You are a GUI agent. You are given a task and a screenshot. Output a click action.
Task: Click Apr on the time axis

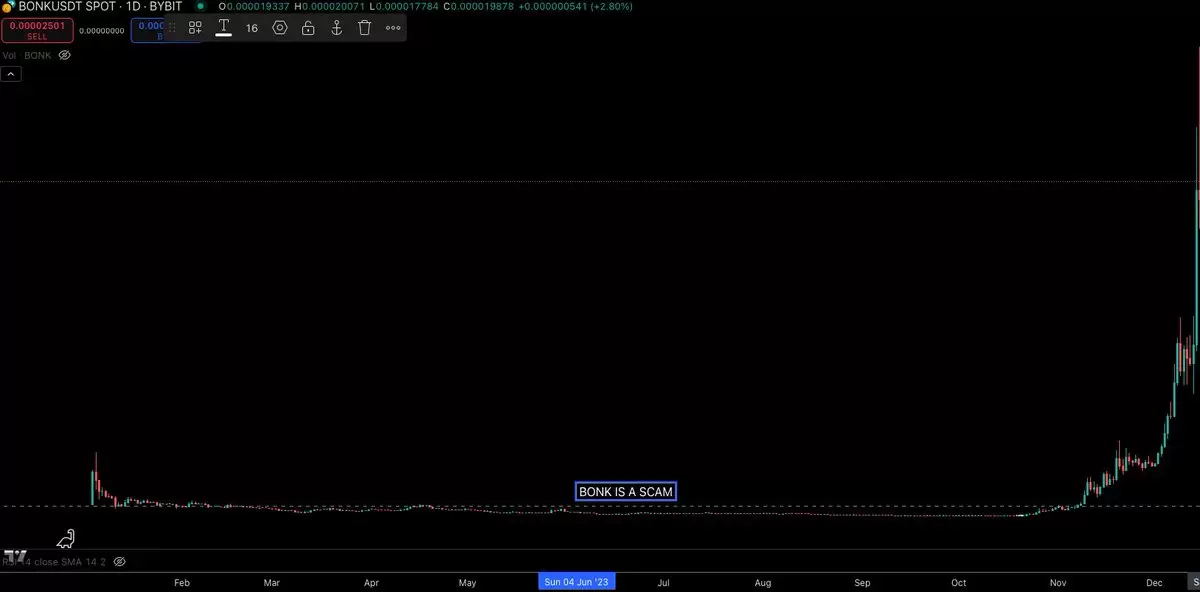pos(372,581)
